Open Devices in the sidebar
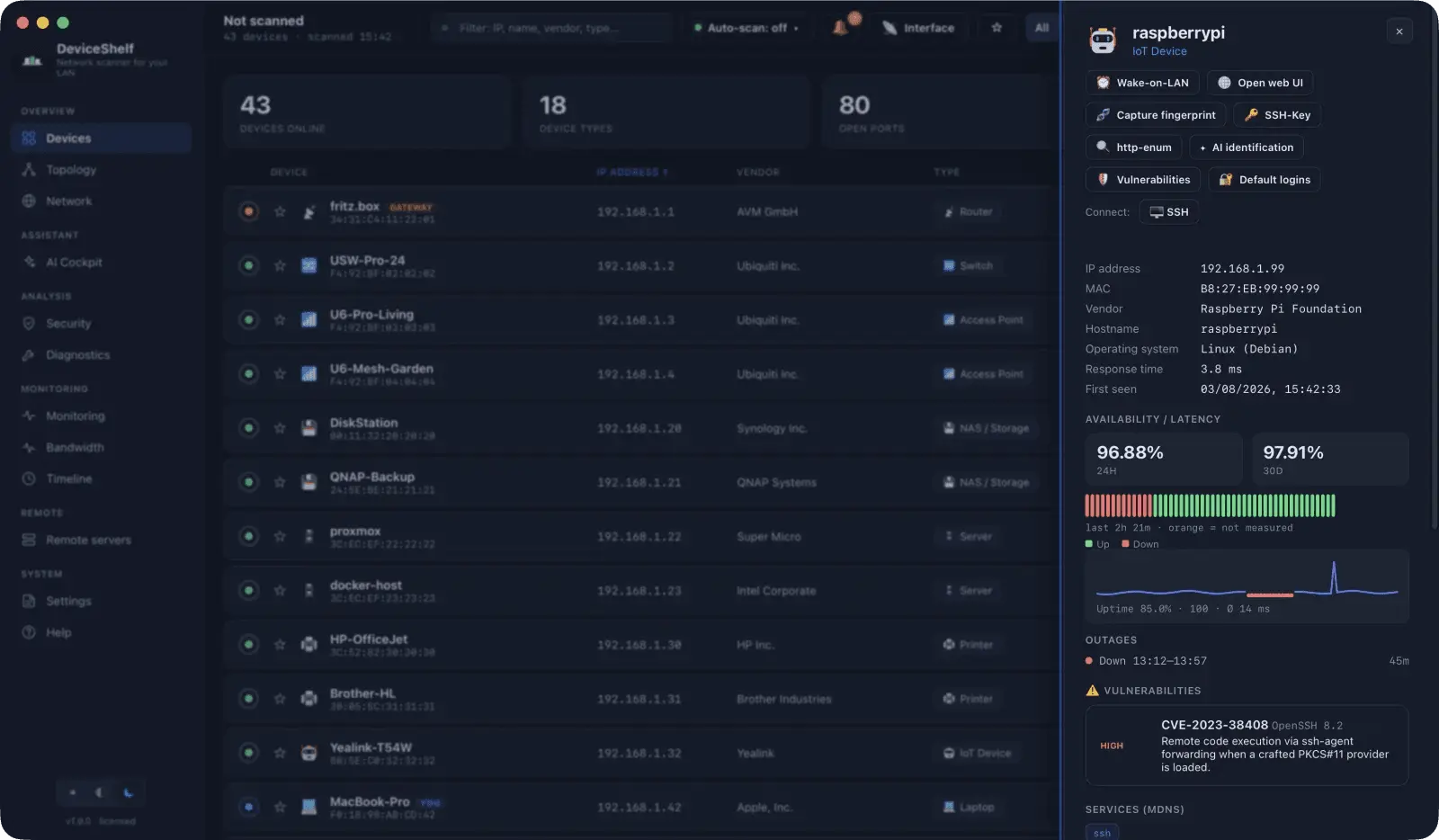Image resolution: width=1439 pixels, height=840 pixels. click(101, 139)
